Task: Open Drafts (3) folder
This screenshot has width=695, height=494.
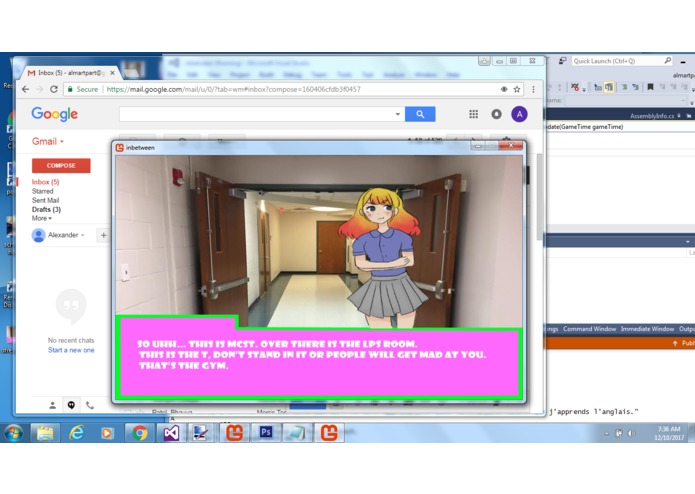Action: coord(46,209)
